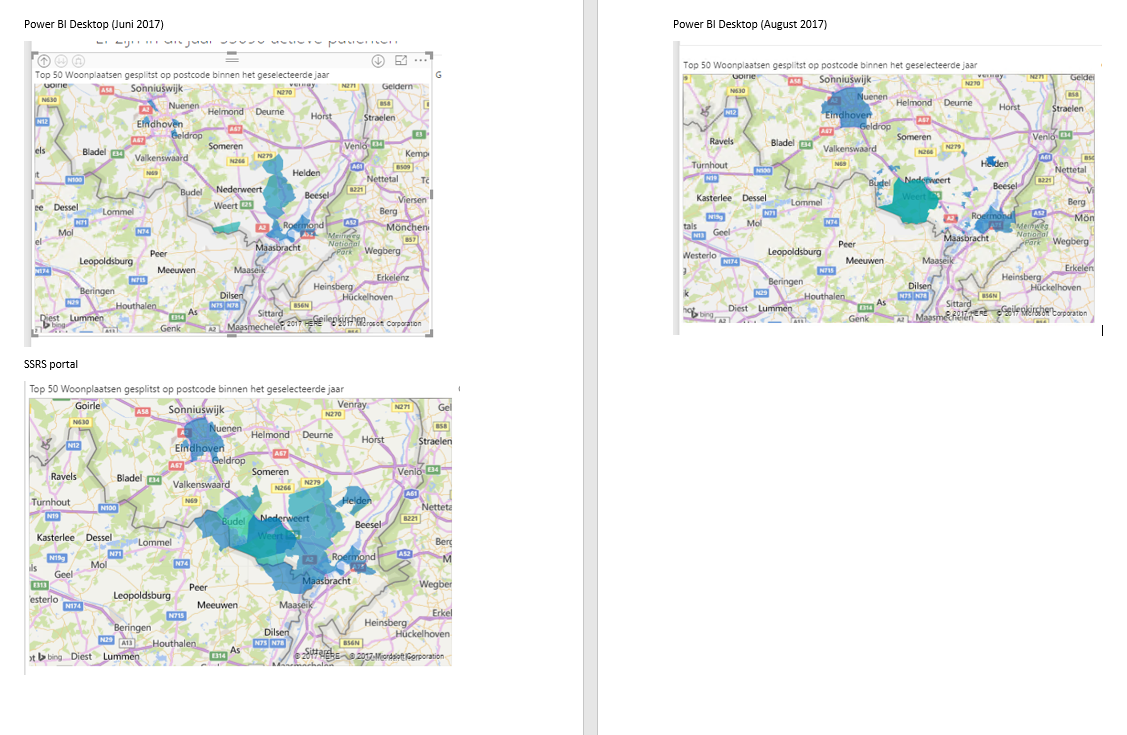
Task: Click 'Leopoldsburg' label on the June map
Action: [106, 261]
